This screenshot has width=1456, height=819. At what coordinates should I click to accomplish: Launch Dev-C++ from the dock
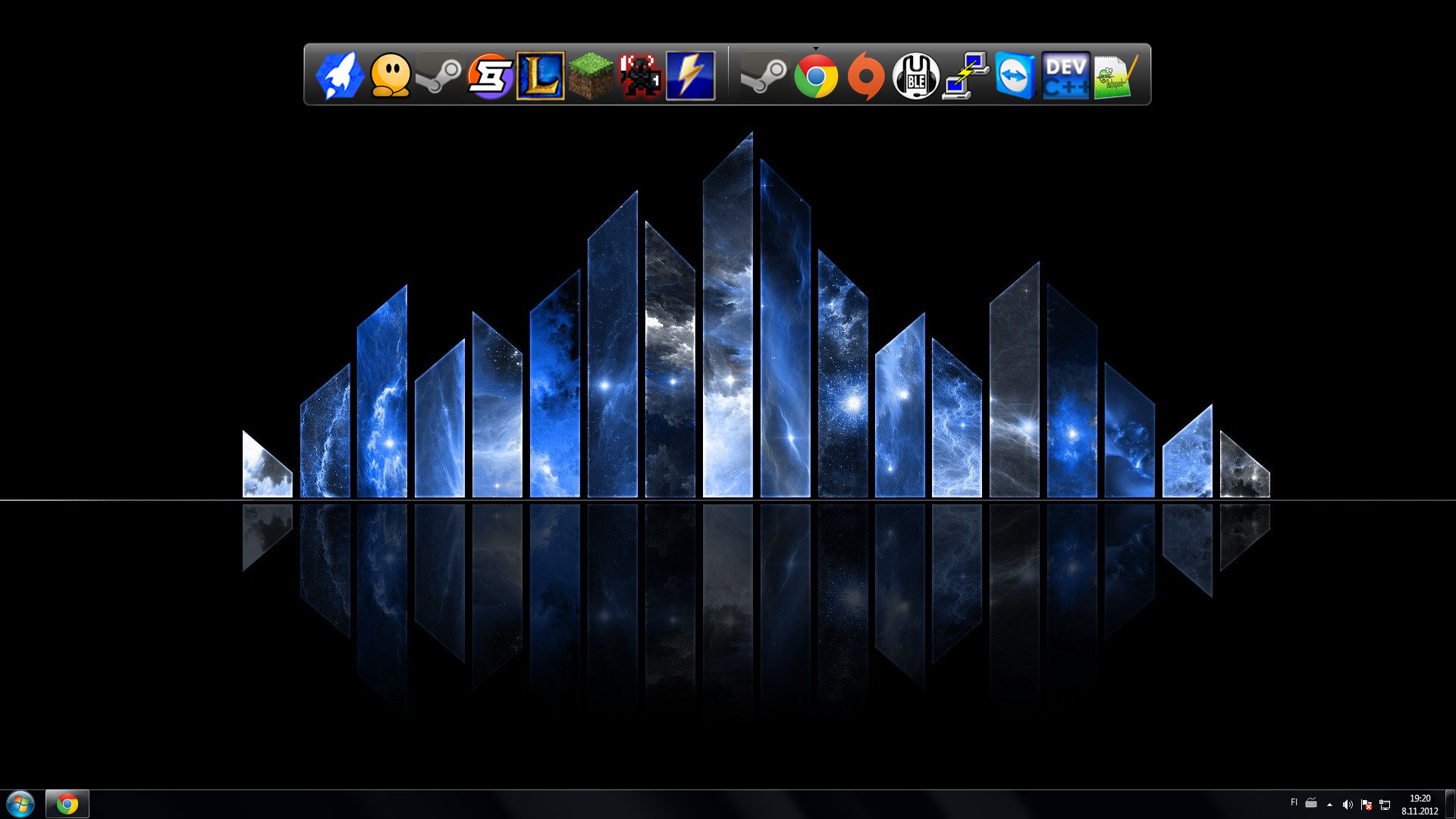[x=1065, y=76]
